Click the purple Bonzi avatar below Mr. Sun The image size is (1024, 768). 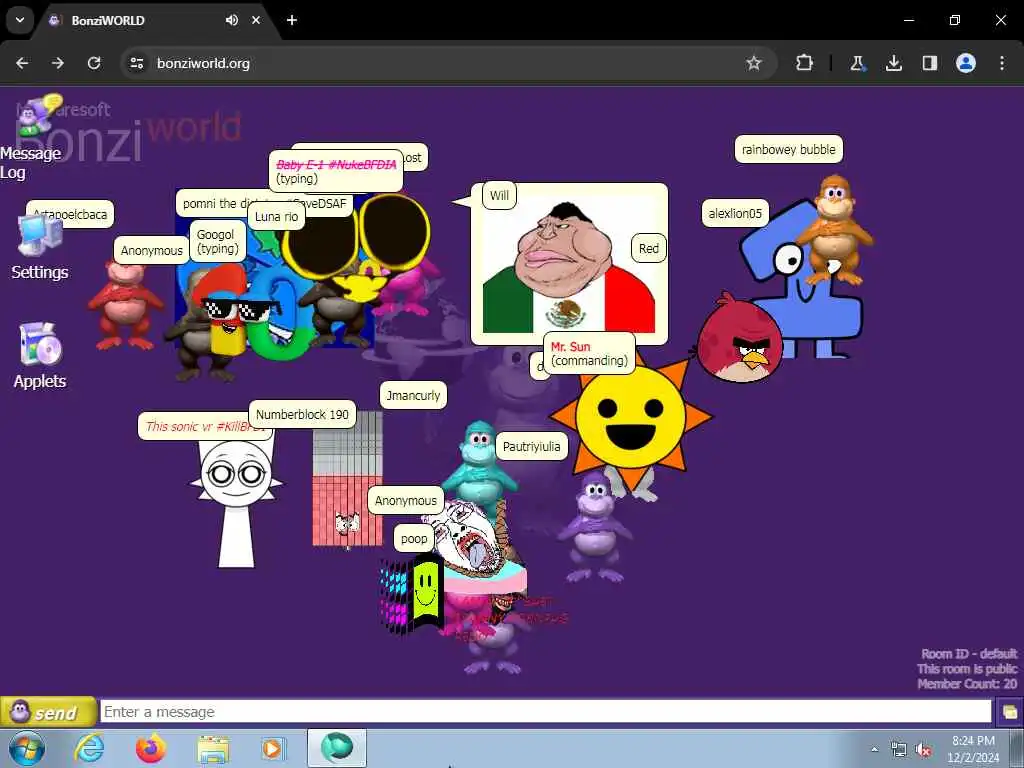594,526
